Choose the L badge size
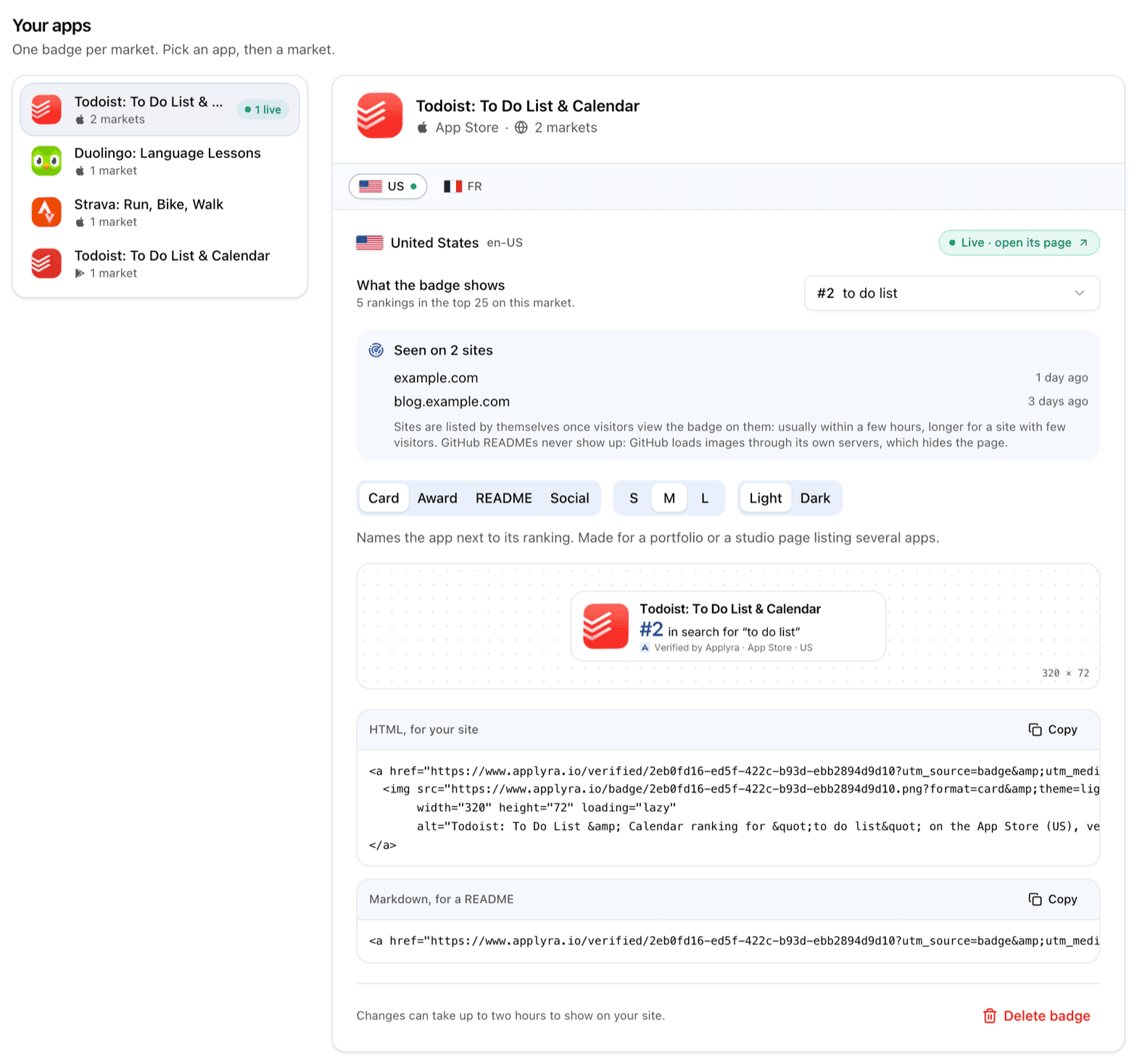 coord(705,499)
